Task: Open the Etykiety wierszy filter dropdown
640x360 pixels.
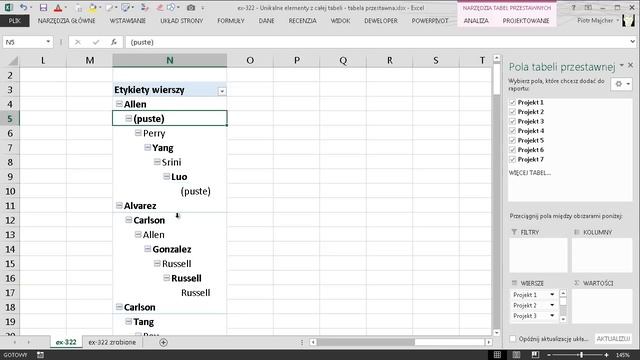Action: click(222, 91)
